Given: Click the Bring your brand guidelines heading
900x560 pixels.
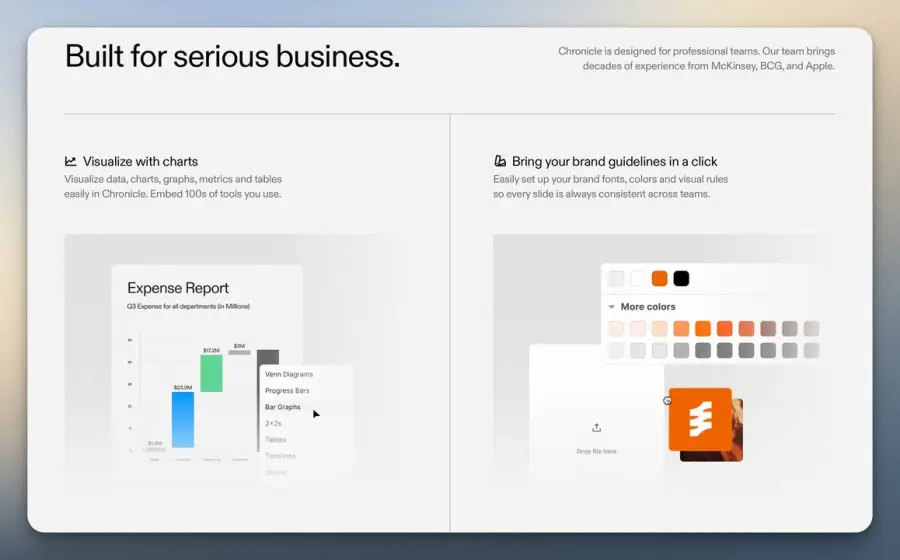Looking at the screenshot, I should point(615,161).
